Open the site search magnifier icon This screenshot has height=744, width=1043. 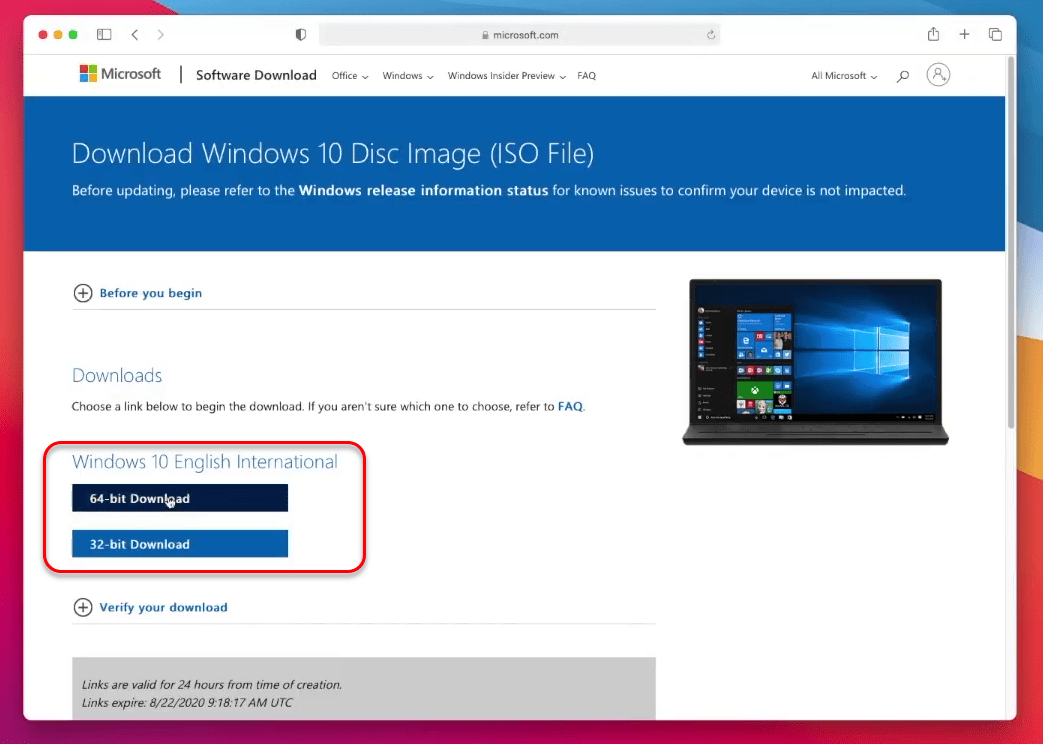click(903, 76)
